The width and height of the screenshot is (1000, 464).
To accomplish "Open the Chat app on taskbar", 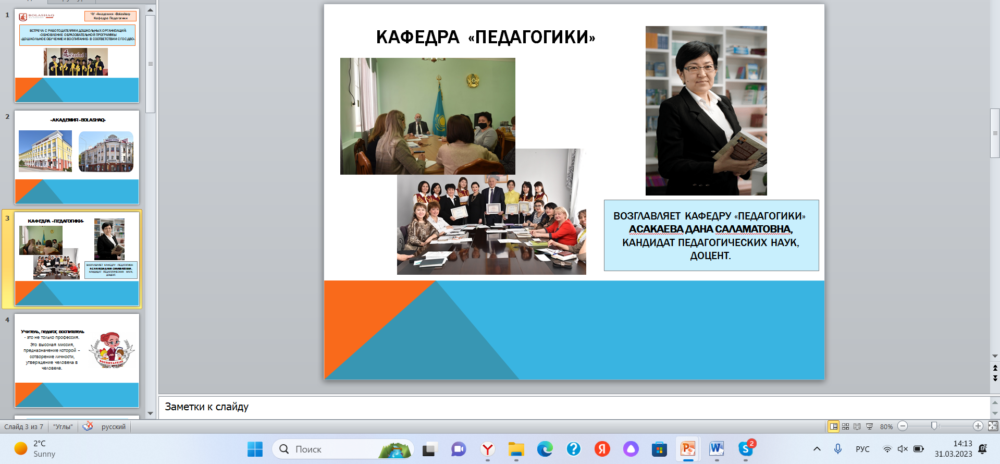I will pyautogui.click(x=458, y=449).
